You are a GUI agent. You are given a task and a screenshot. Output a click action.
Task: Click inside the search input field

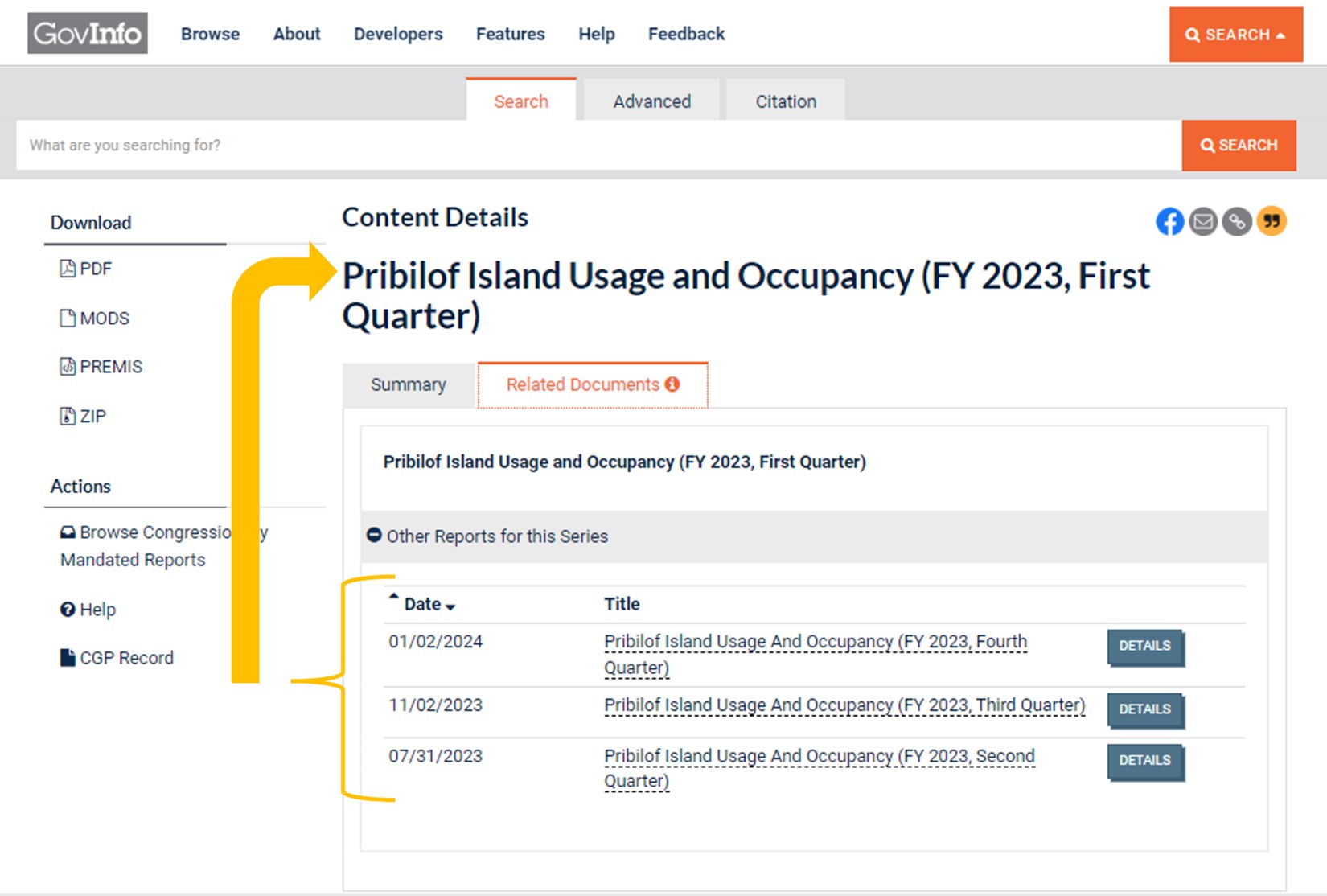tap(563, 146)
